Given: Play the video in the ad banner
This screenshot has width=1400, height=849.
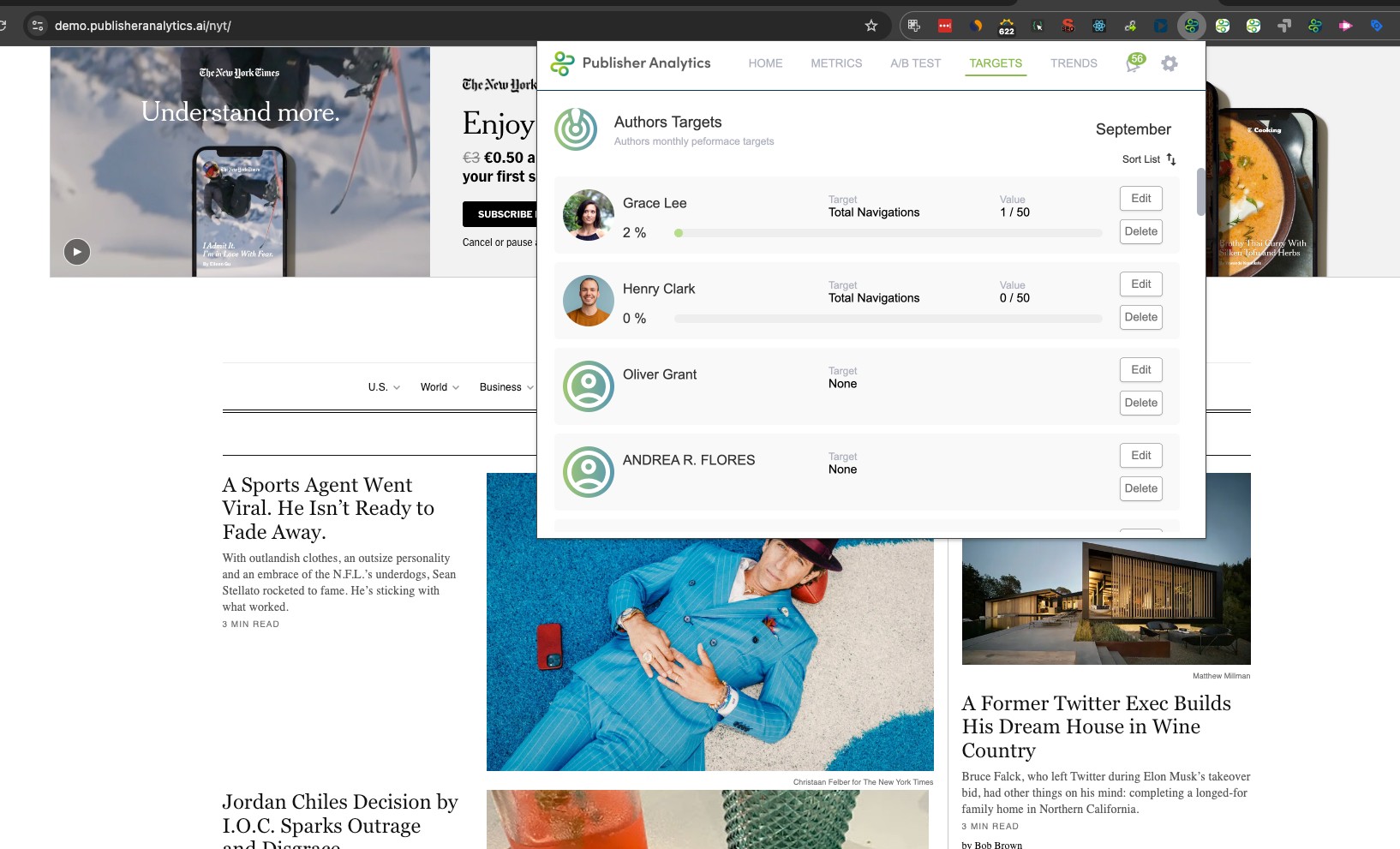Looking at the screenshot, I should point(77,252).
